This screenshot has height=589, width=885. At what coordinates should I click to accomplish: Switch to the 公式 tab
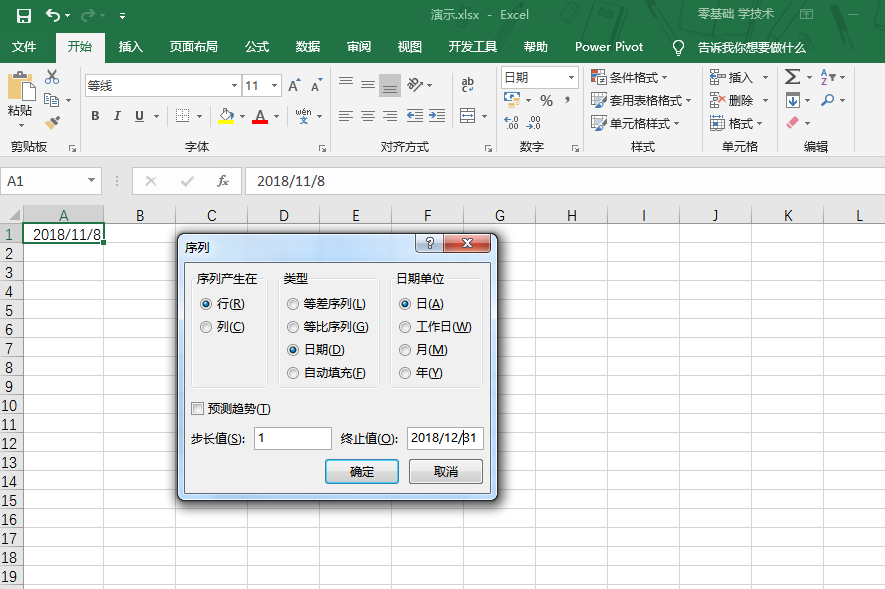(x=257, y=47)
